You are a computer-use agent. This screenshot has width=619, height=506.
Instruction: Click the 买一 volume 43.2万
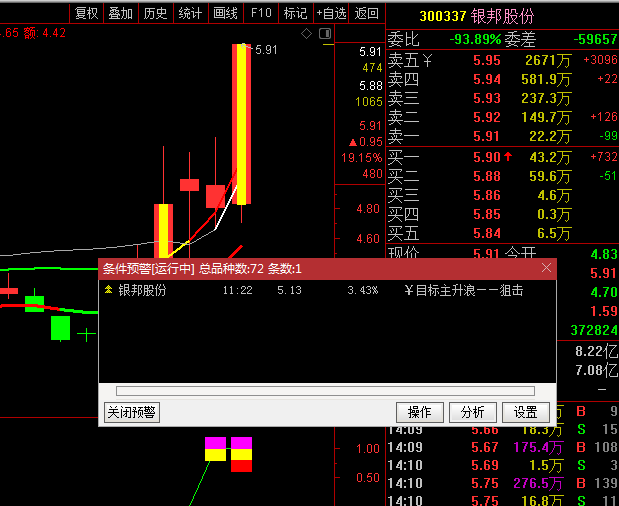[x=550, y=157]
